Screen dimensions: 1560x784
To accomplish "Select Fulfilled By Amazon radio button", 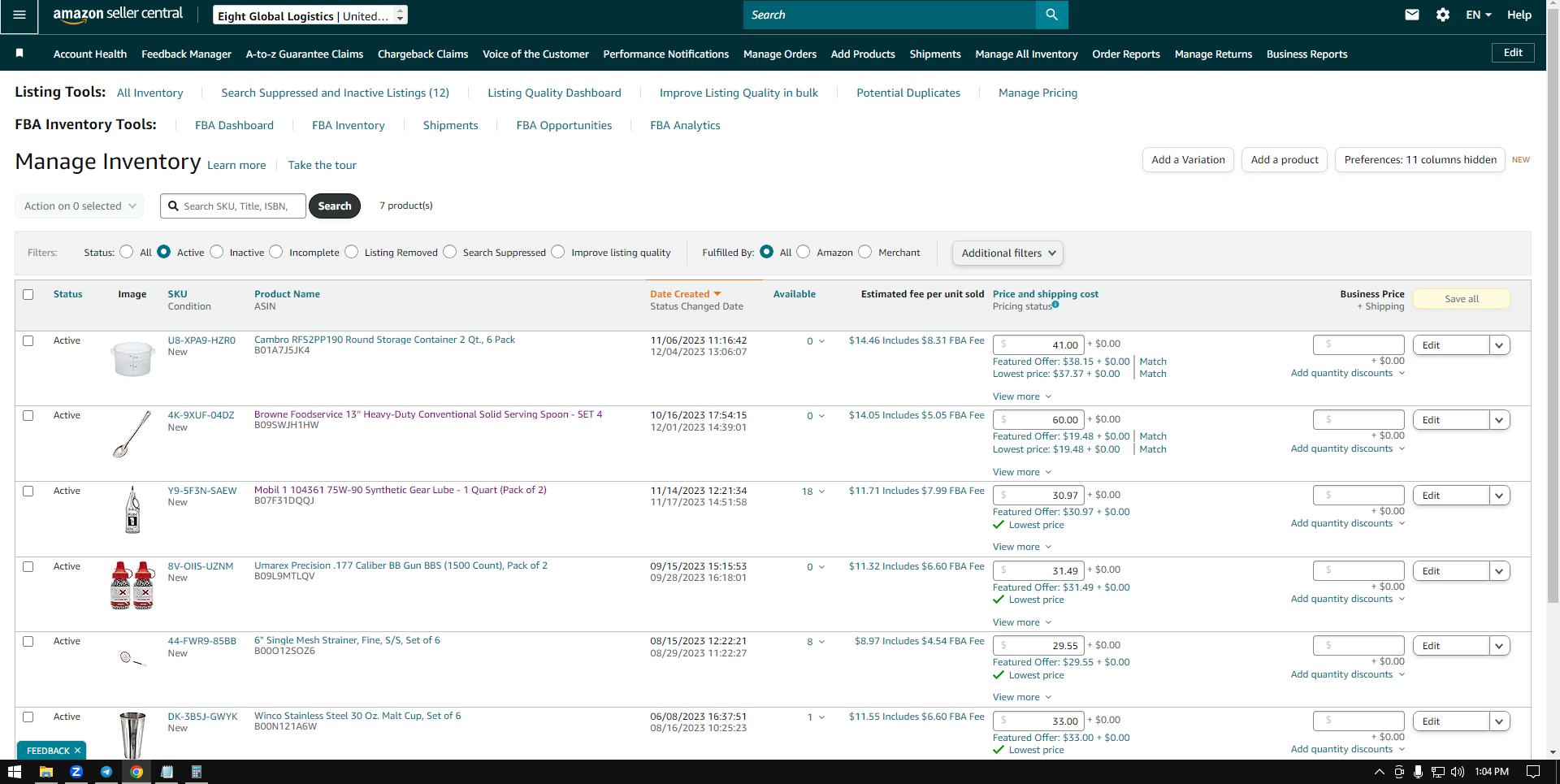I will tap(804, 252).
